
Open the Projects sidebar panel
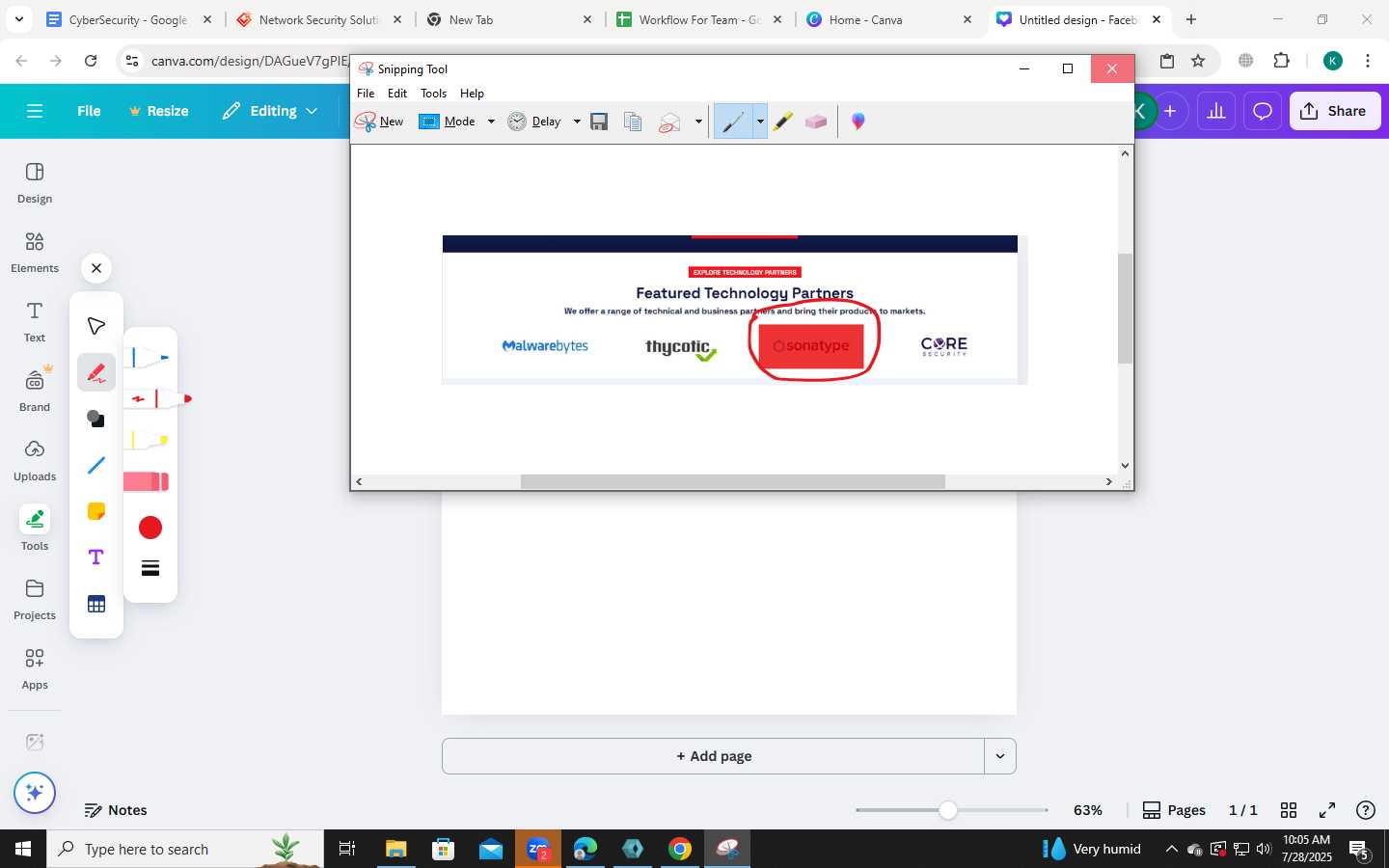pos(35,599)
